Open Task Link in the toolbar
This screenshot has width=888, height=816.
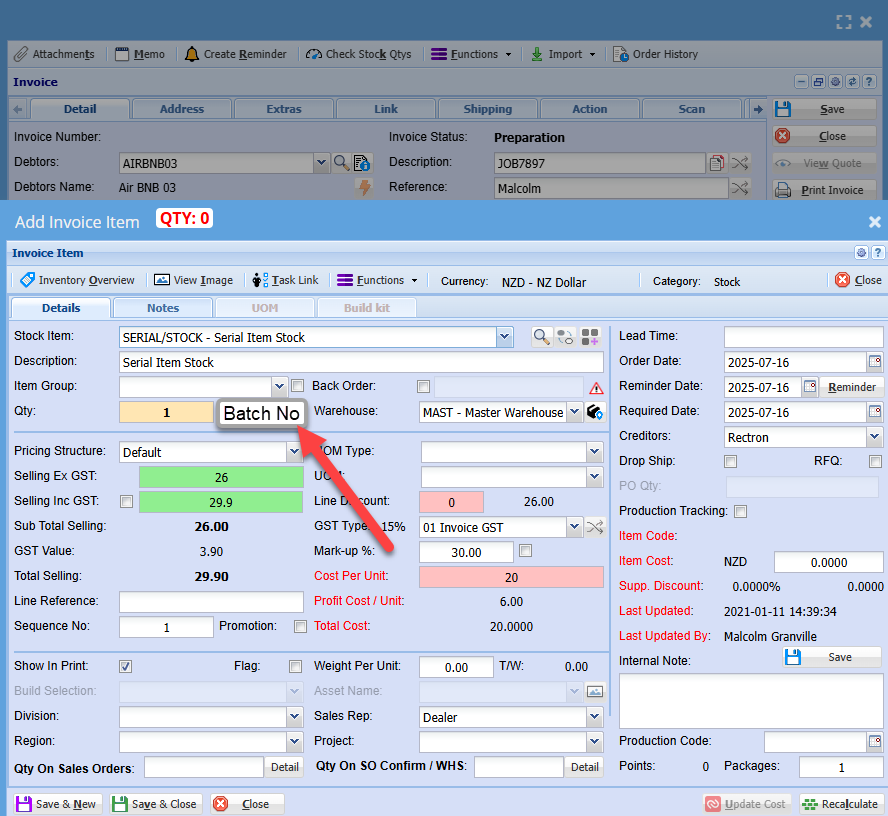[285, 280]
